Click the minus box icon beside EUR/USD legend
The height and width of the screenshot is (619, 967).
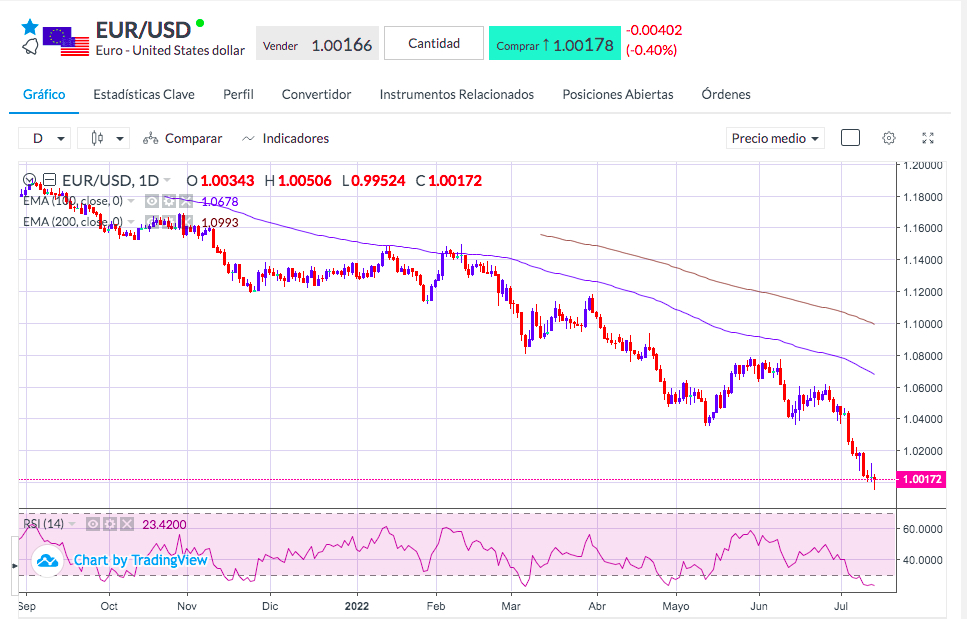pos(50,180)
